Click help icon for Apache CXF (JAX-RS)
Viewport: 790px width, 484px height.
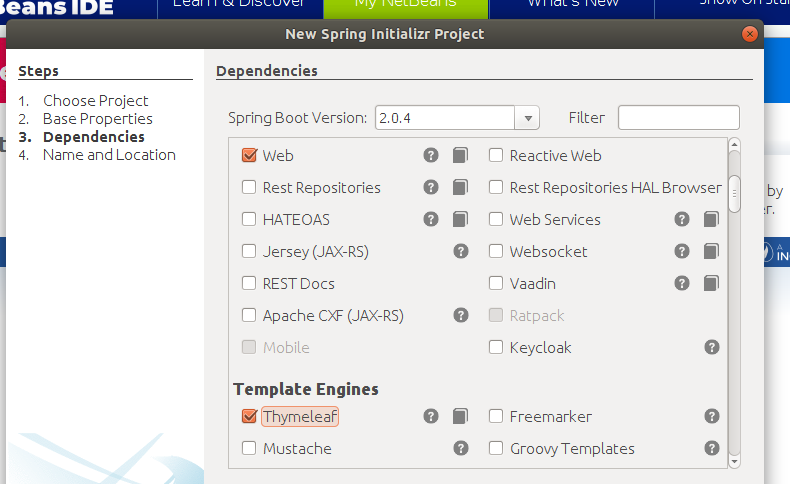[x=460, y=315]
